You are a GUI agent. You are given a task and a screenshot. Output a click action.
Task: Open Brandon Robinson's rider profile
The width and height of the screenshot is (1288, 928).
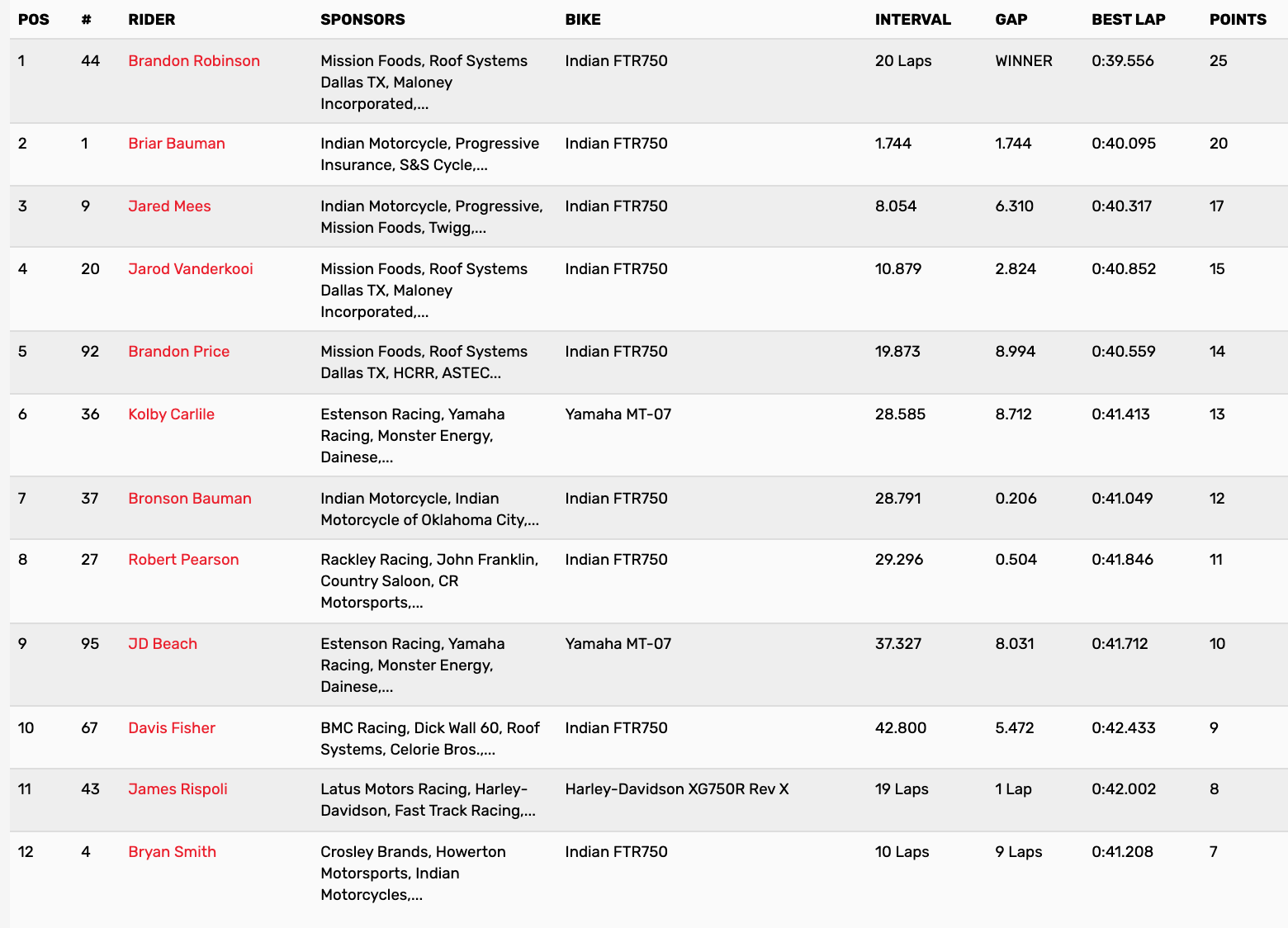[x=194, y=61]
